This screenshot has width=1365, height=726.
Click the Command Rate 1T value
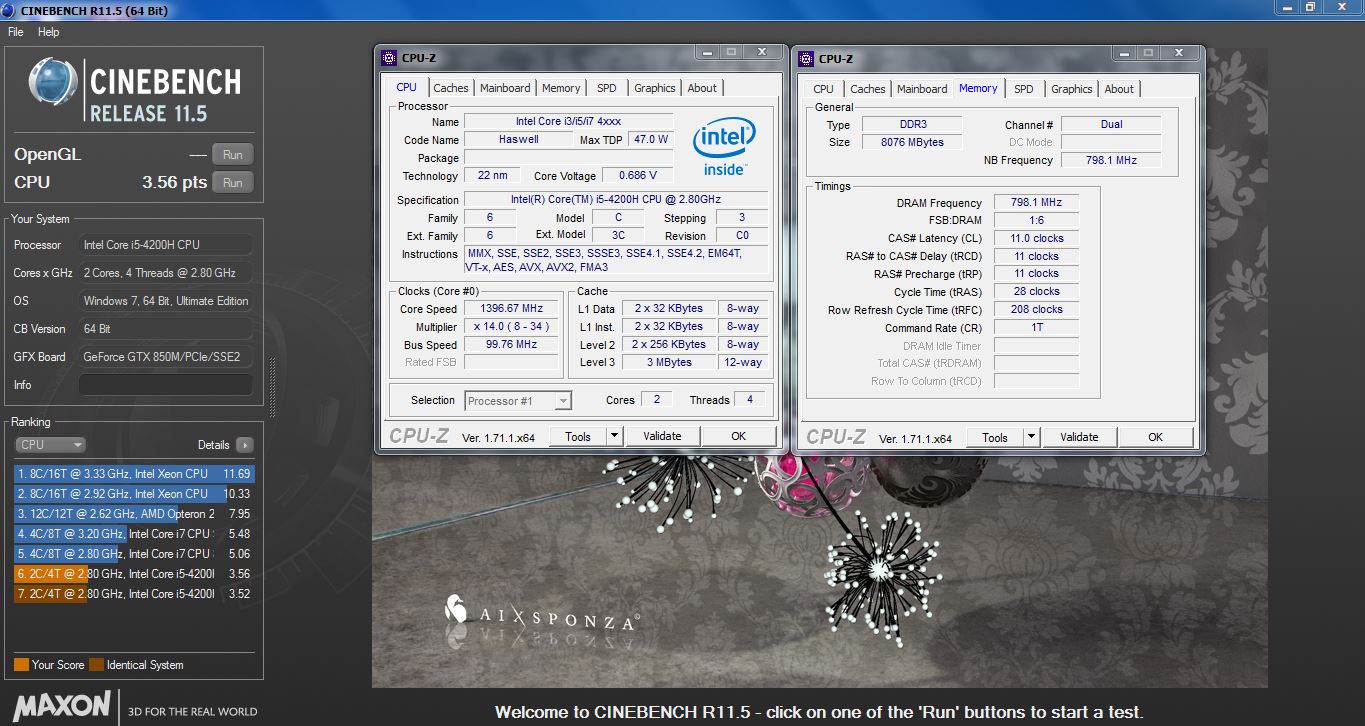(1036, 328)
